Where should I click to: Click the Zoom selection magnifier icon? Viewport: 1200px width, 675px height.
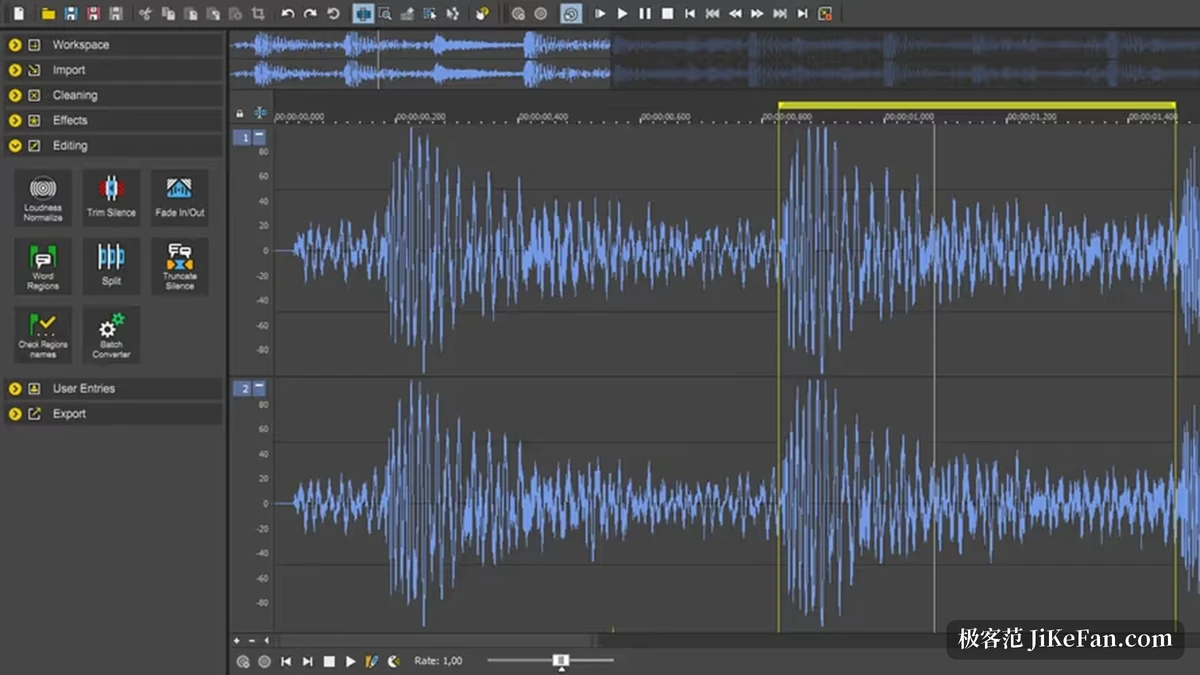(385, 14)
